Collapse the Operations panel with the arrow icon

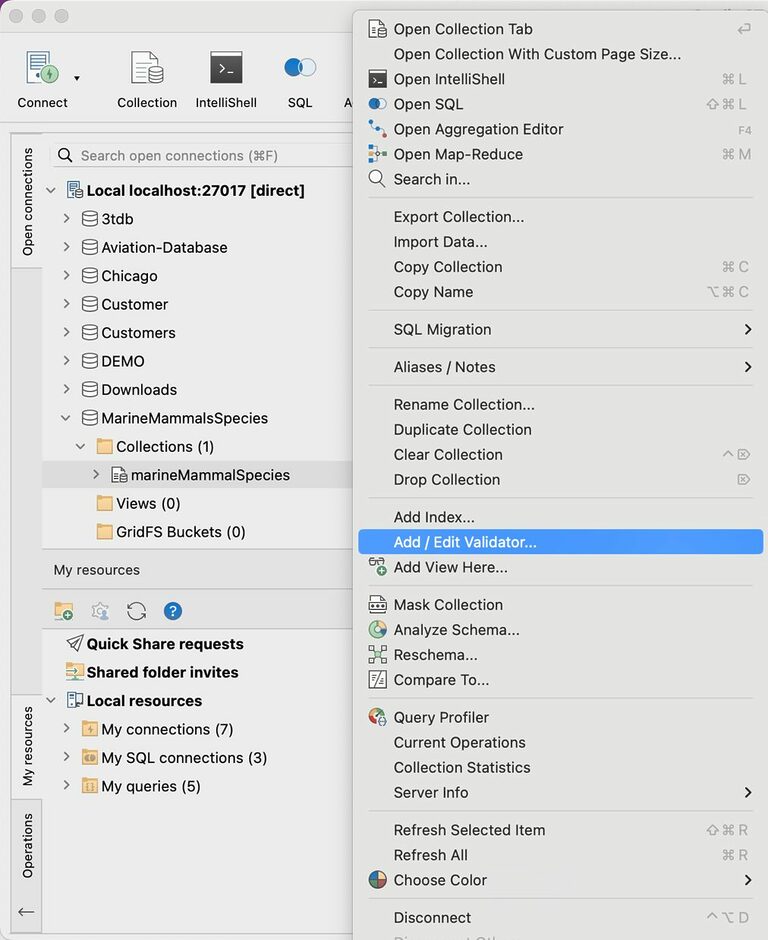coord(25,911)
